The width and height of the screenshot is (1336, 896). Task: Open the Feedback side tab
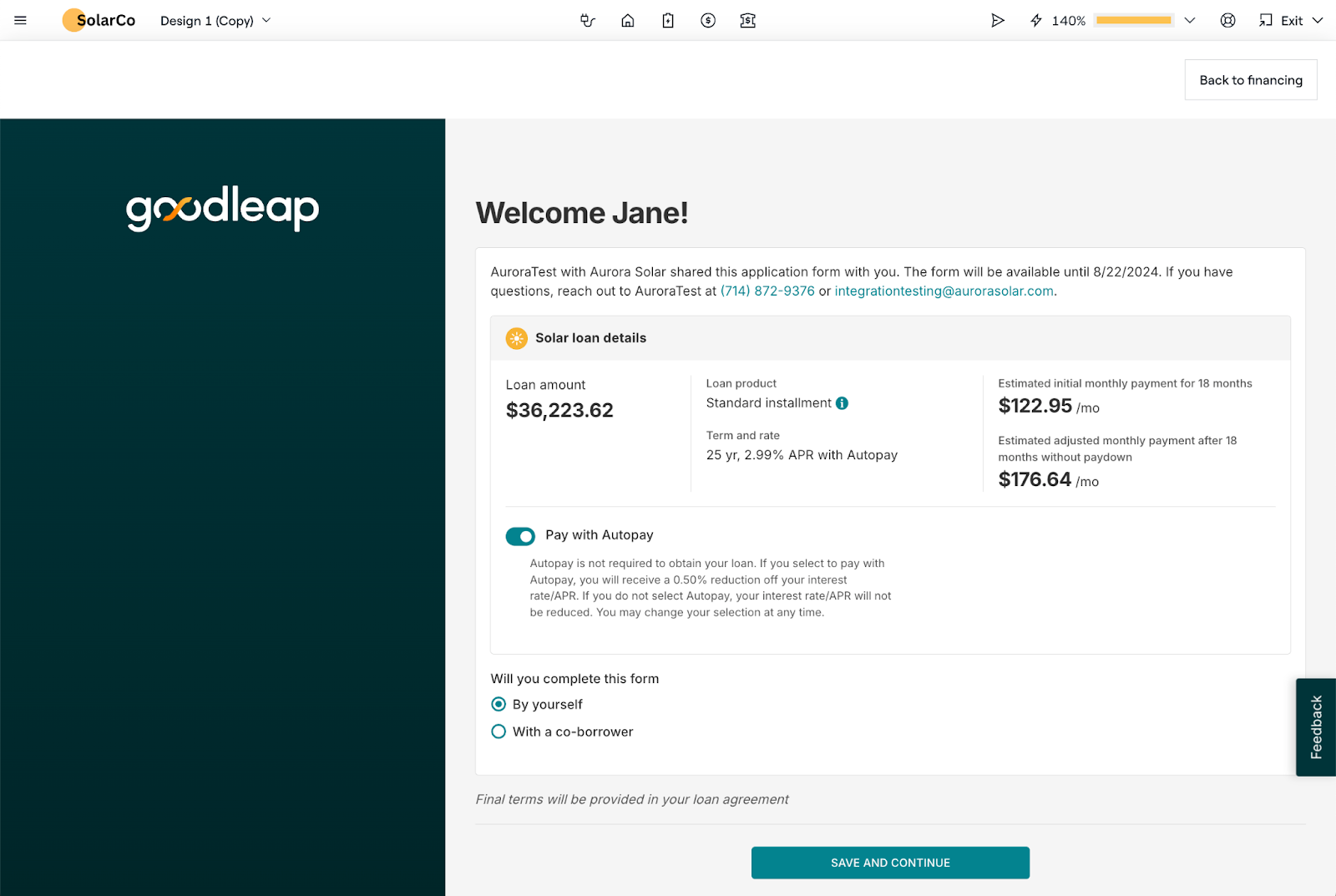1316,726
